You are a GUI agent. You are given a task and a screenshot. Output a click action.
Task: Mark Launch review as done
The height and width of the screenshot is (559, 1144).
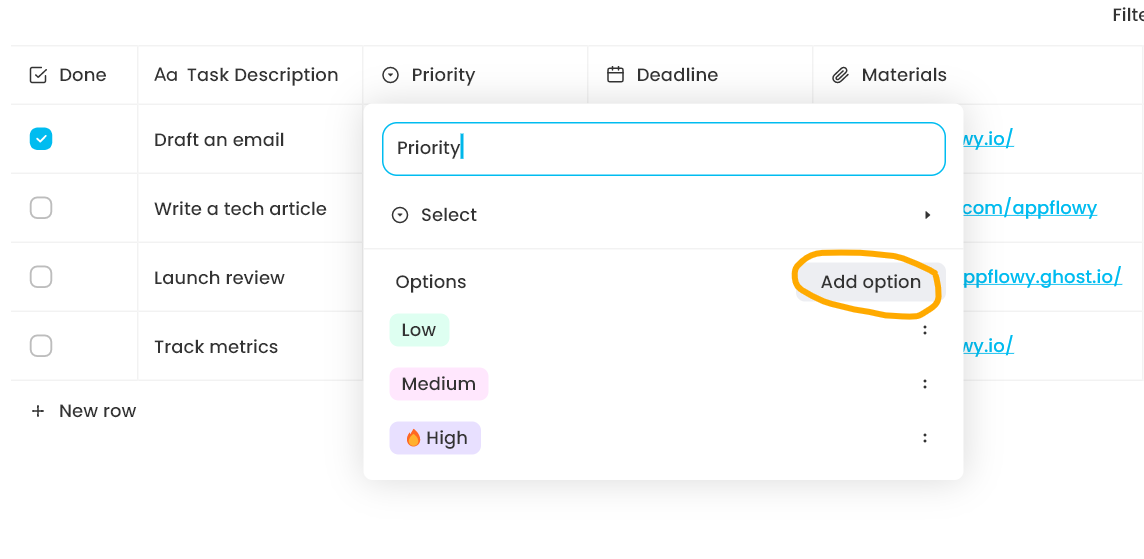41,277
